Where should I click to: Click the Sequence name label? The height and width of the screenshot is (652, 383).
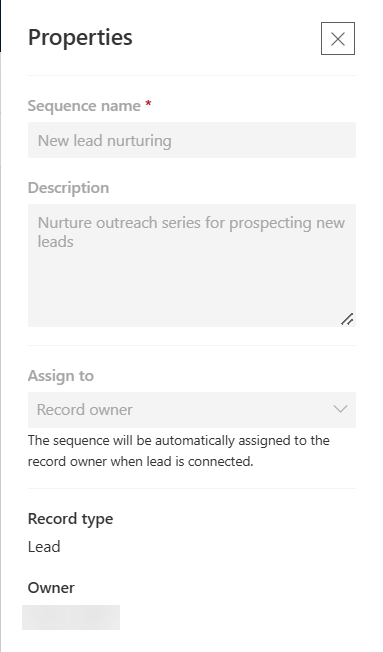coord(84,106)
